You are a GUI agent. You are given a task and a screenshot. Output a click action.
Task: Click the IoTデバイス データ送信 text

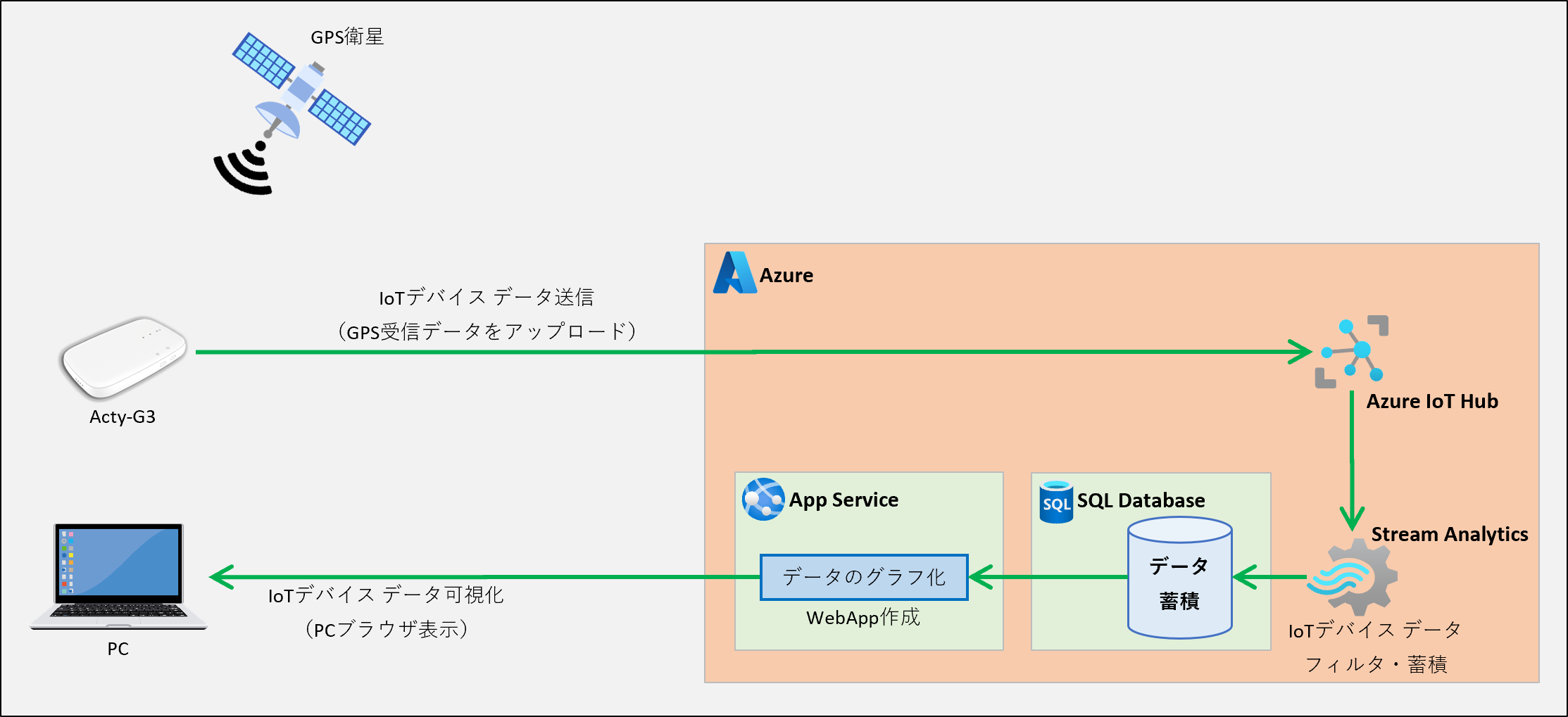pos(487,297)
